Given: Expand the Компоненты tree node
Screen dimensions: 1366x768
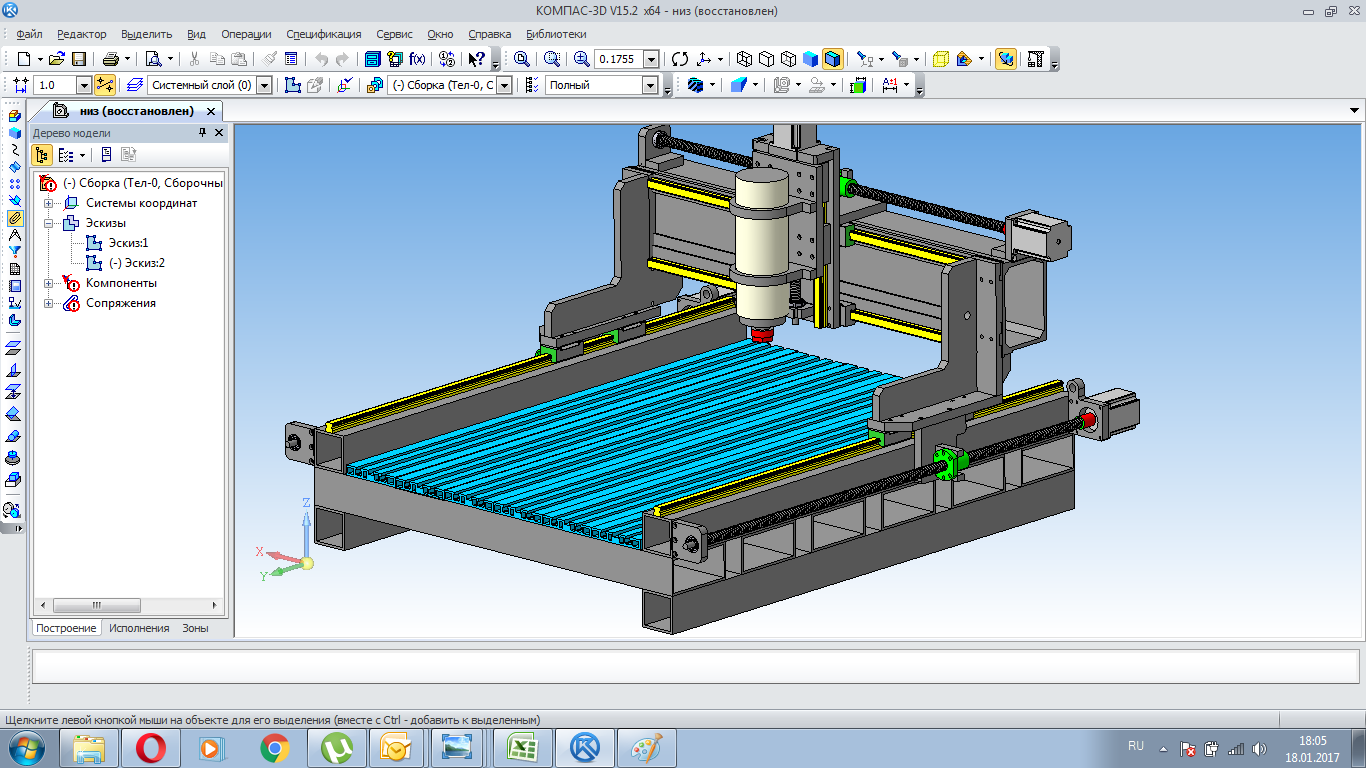Looking at the screenshot, I should pyautogui.click(x=48, y=284).
